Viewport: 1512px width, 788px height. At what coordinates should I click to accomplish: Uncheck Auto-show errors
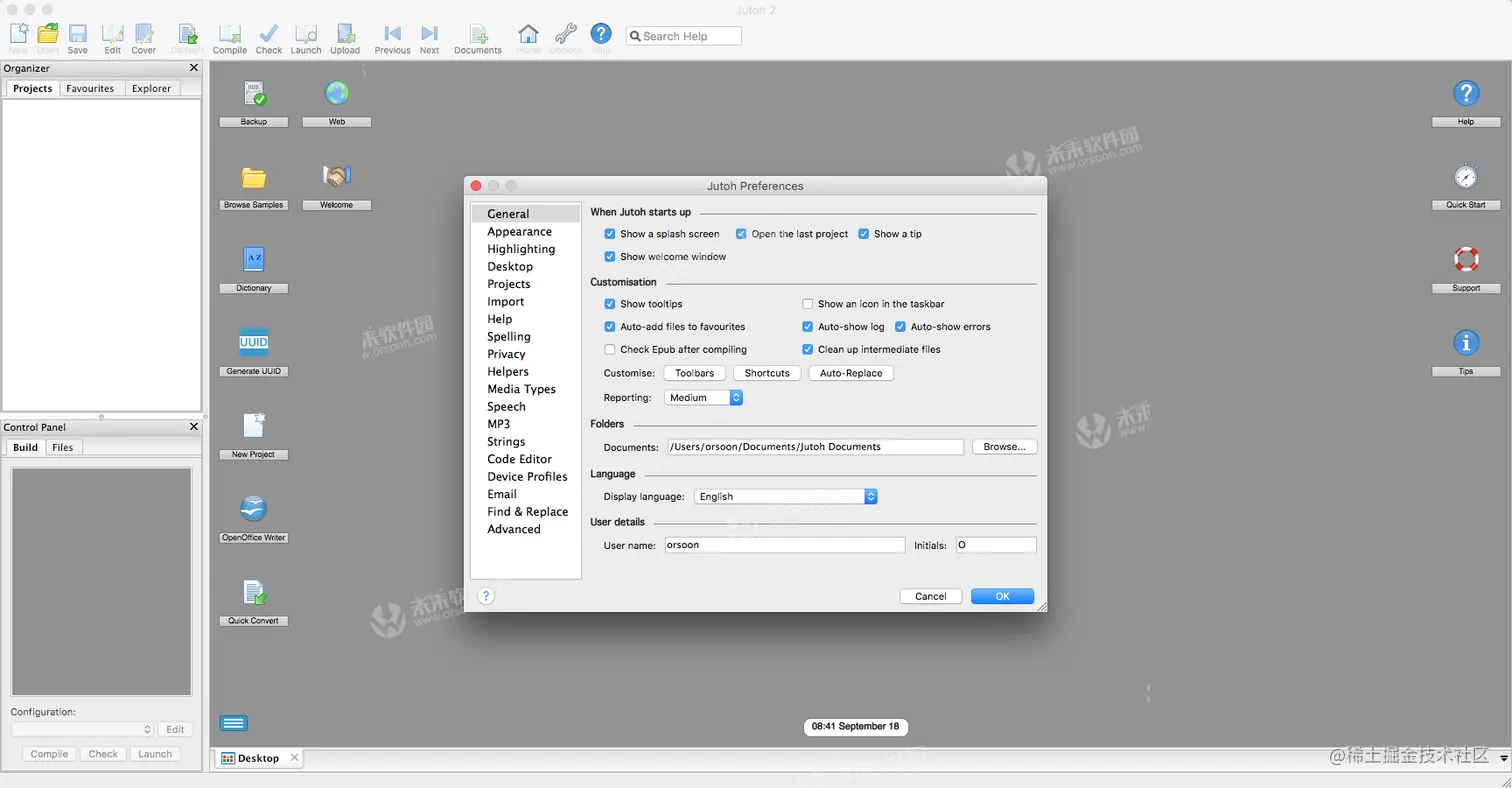(900, 327)
